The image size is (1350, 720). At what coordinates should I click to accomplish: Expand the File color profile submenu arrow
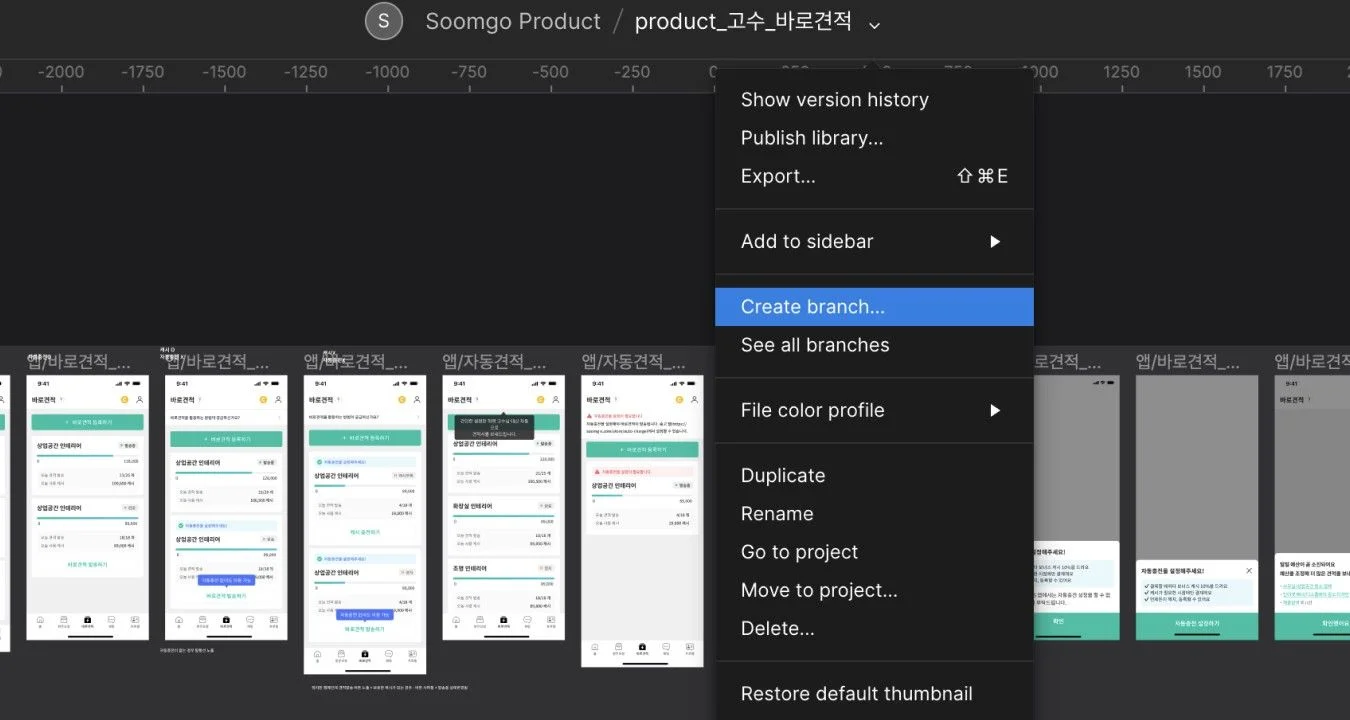[x=994, y=410]
